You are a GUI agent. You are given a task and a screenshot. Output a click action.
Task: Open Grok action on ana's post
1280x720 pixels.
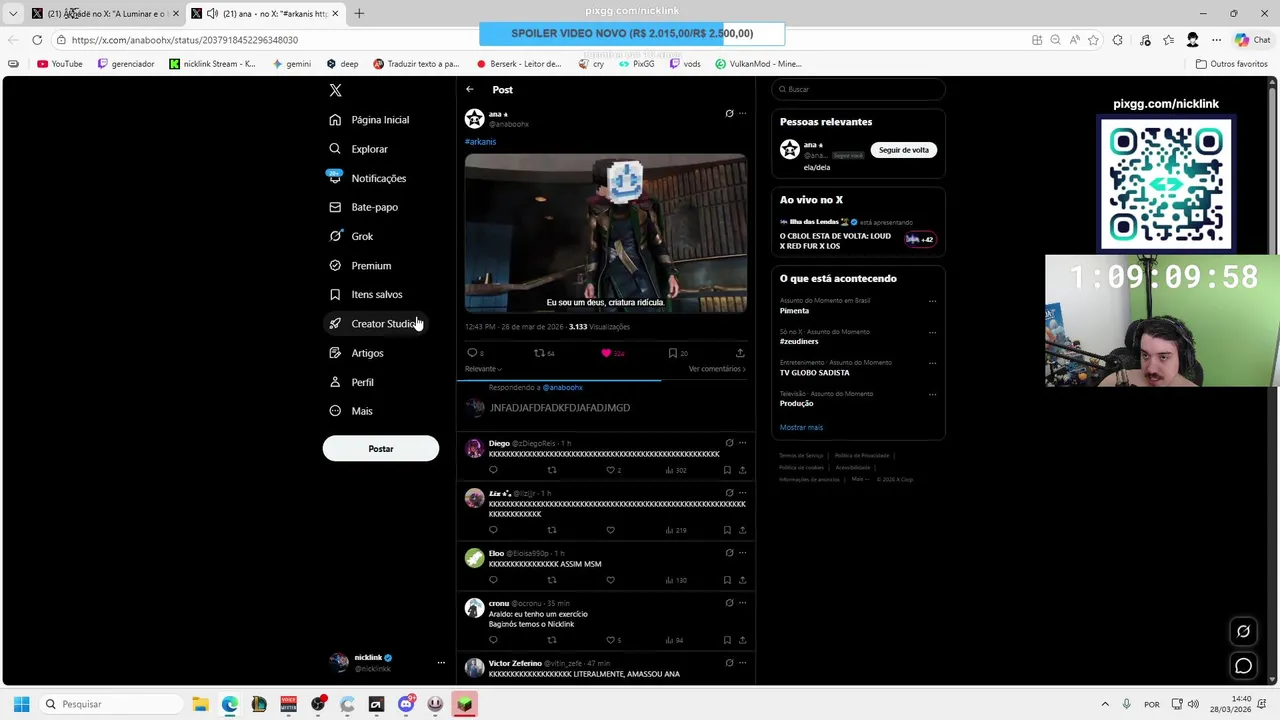[729, 114]
